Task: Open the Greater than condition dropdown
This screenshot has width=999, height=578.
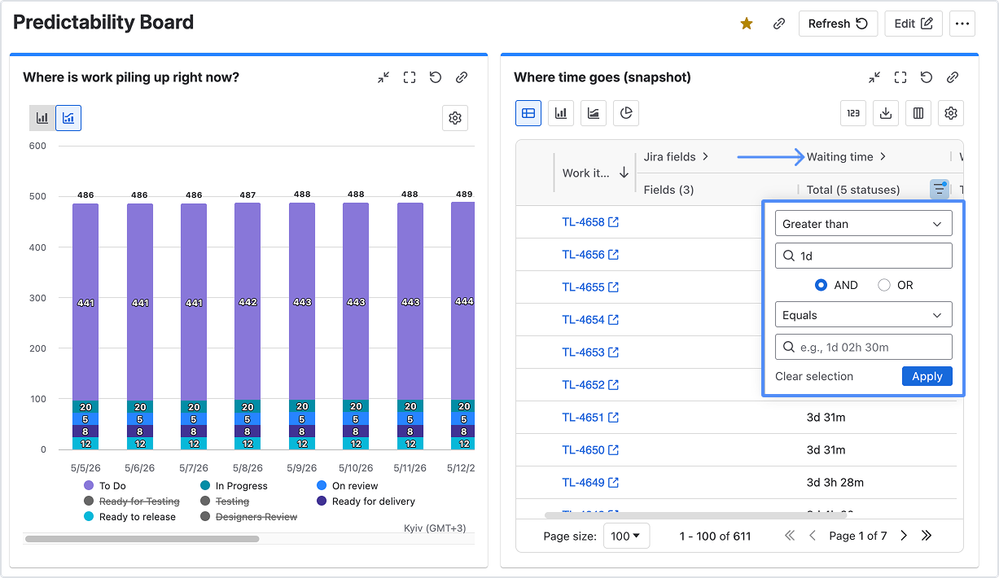Action: 863,224
